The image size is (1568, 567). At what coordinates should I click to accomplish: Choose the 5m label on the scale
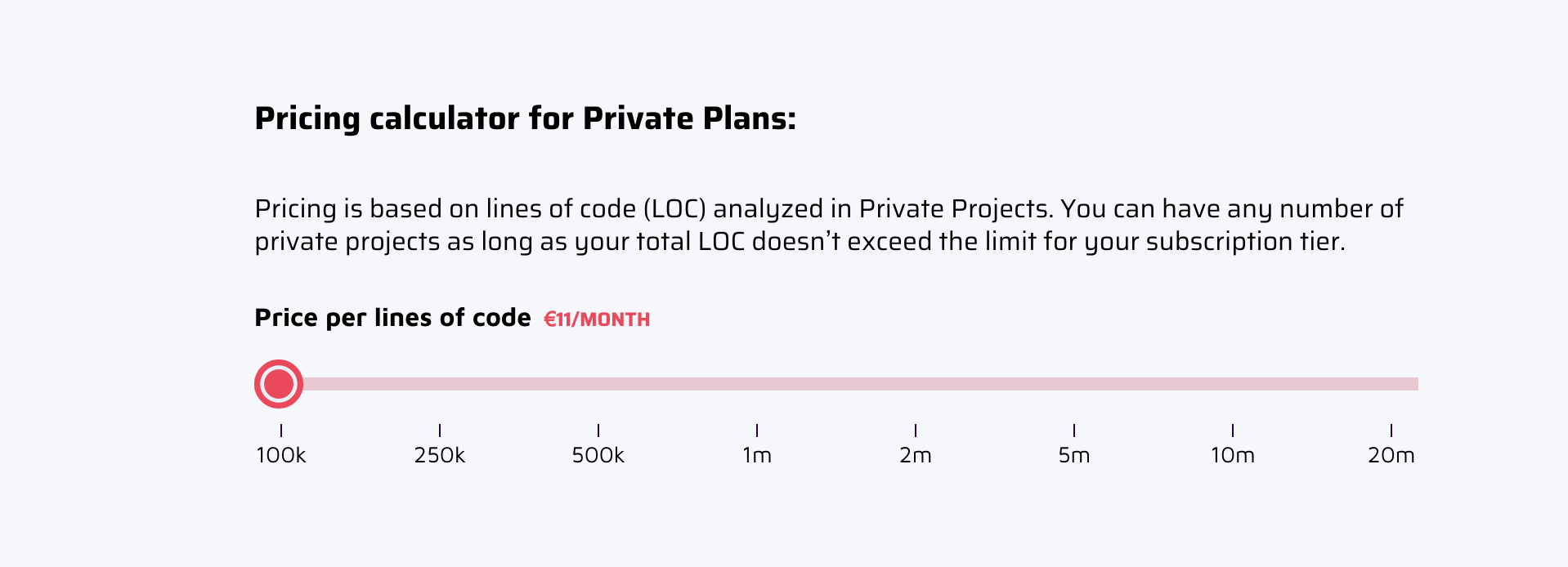coord(1073,456)
